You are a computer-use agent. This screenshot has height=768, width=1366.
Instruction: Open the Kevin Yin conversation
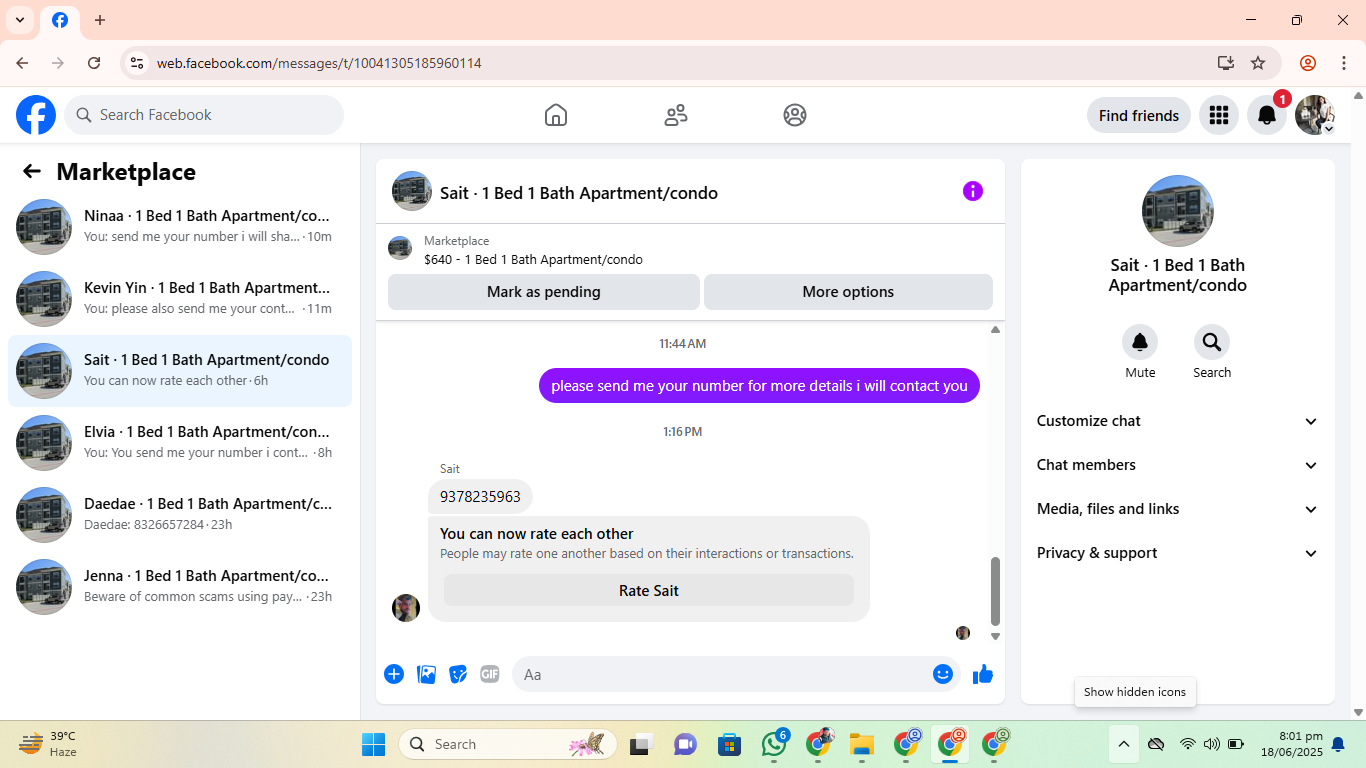(180, 299)
